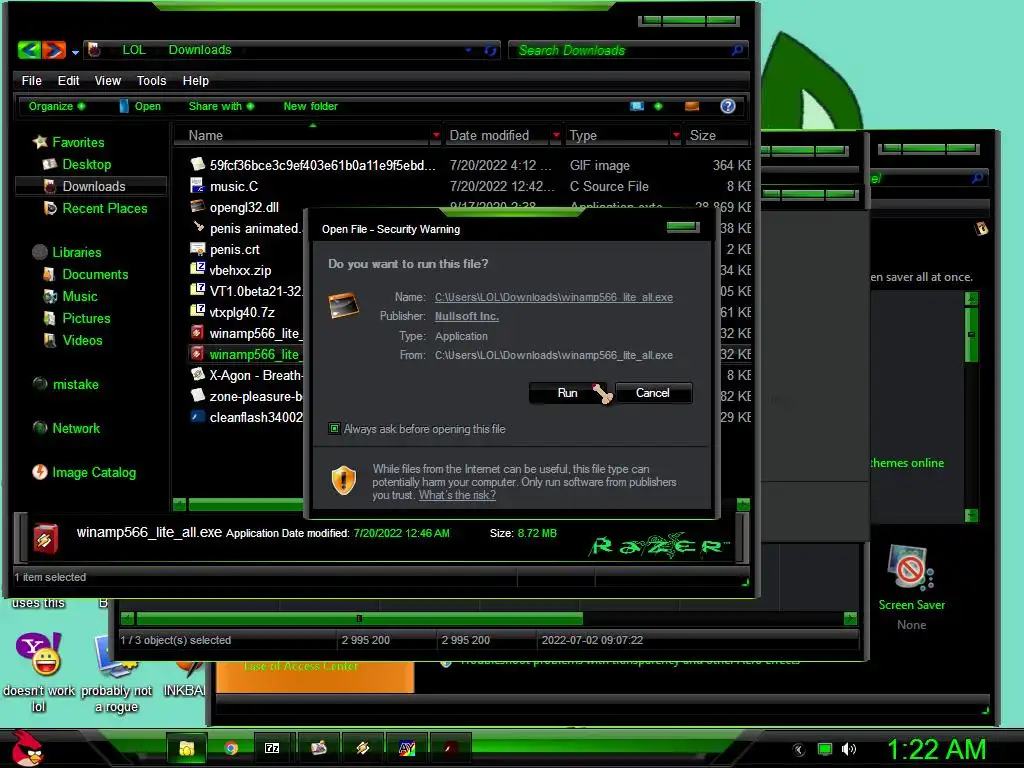The height and width of the screenshot is (768, 1024).
Task: Open the File menu
Action: point(31,80)
